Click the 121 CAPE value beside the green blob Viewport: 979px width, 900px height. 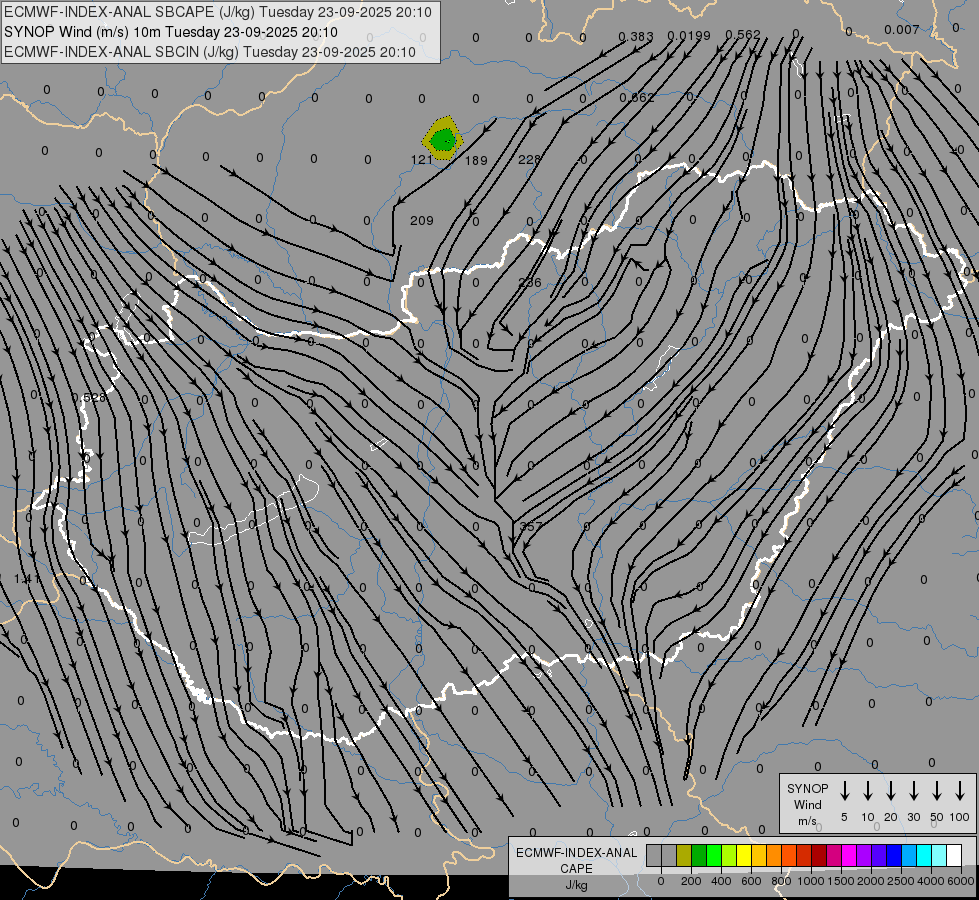[x=422, y=159]
